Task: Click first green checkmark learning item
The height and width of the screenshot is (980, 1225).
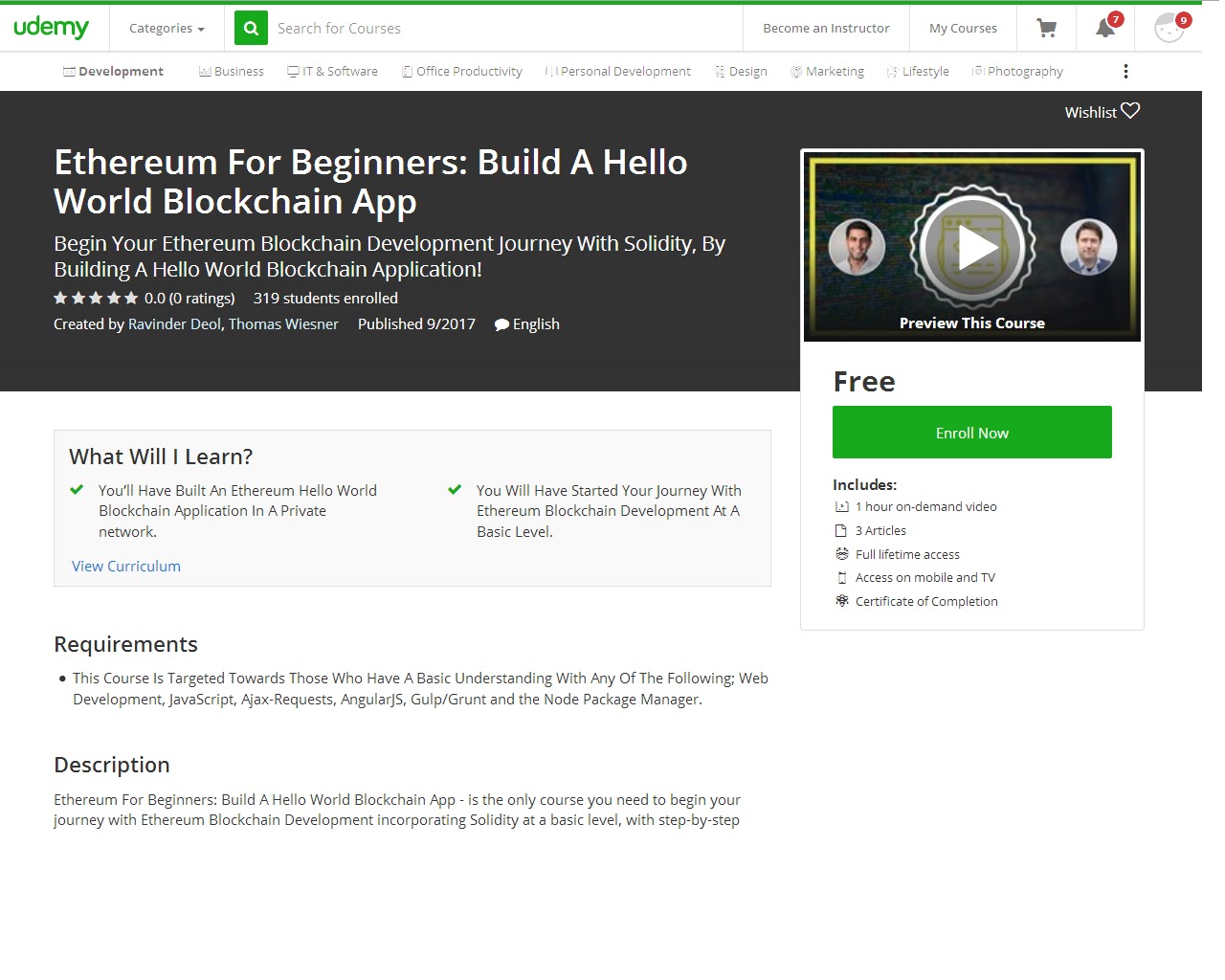Action: coord(77,490)
